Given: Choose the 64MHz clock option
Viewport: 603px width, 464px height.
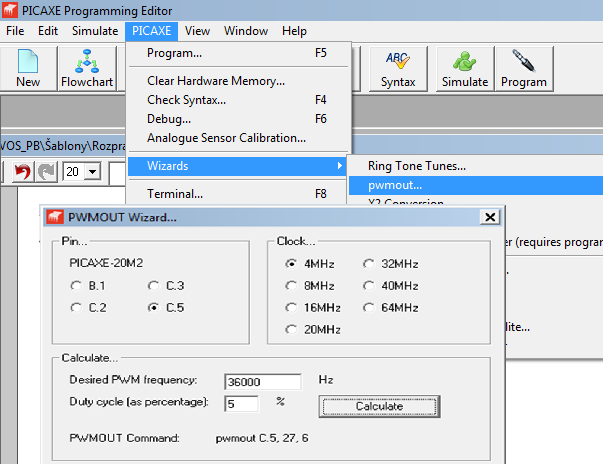Looking at the screenshot, I should tap(369, 308).
